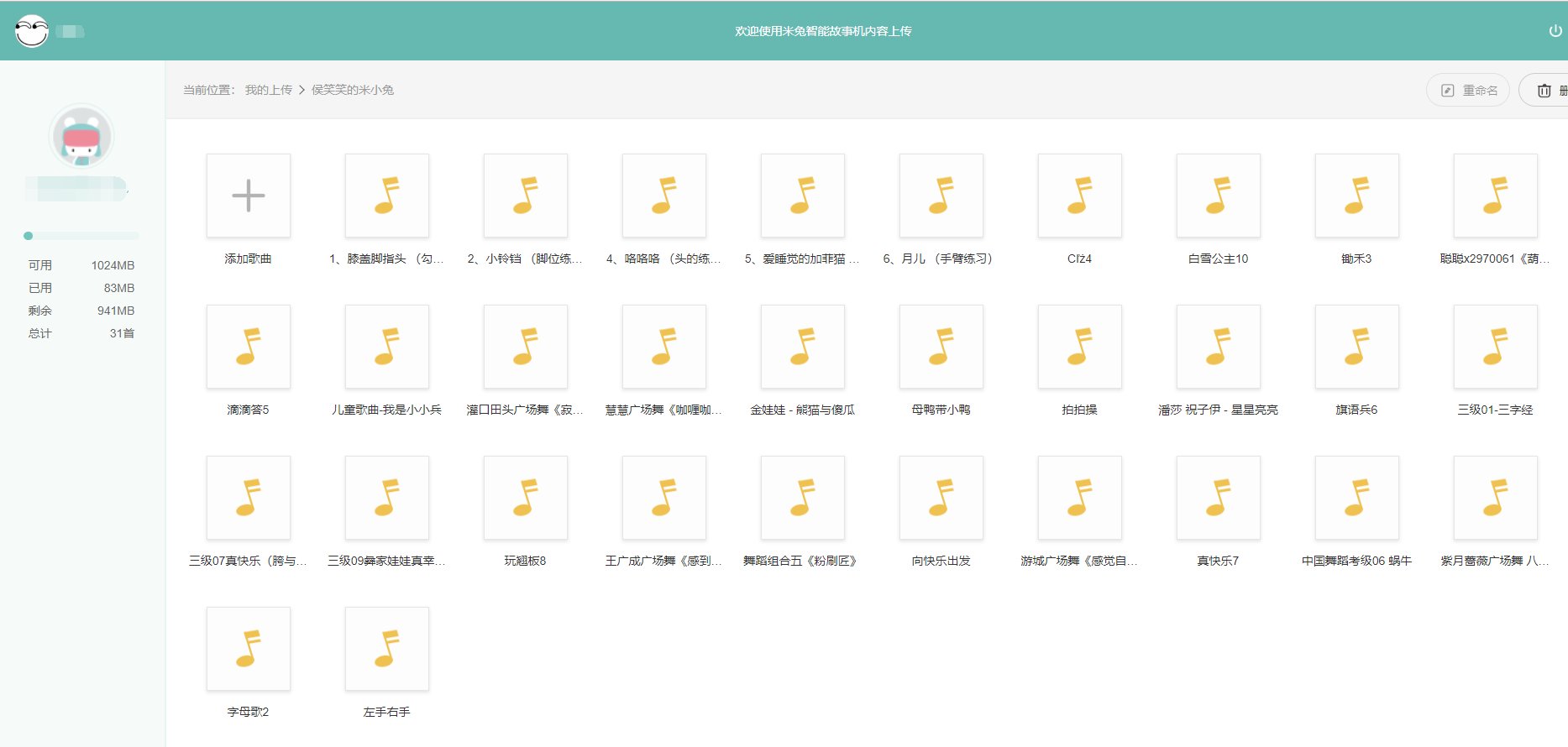Select the 王广成广场舞 song icon
This screenshot has width=1568, height=747.
coord(664,498)
